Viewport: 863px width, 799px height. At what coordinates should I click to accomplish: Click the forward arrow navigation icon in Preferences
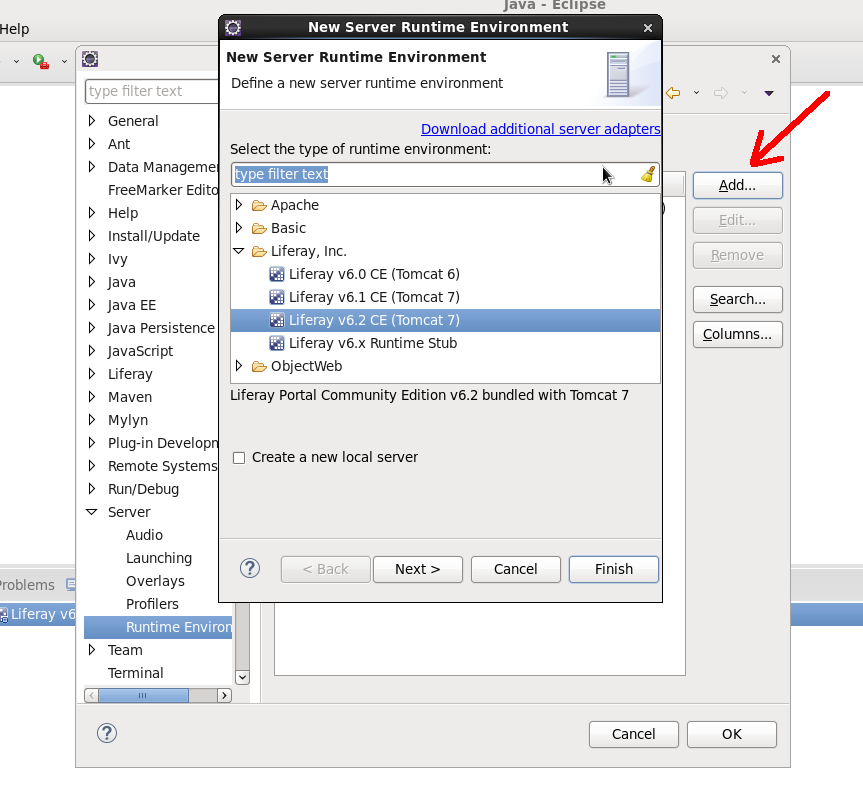coord(721,93)
